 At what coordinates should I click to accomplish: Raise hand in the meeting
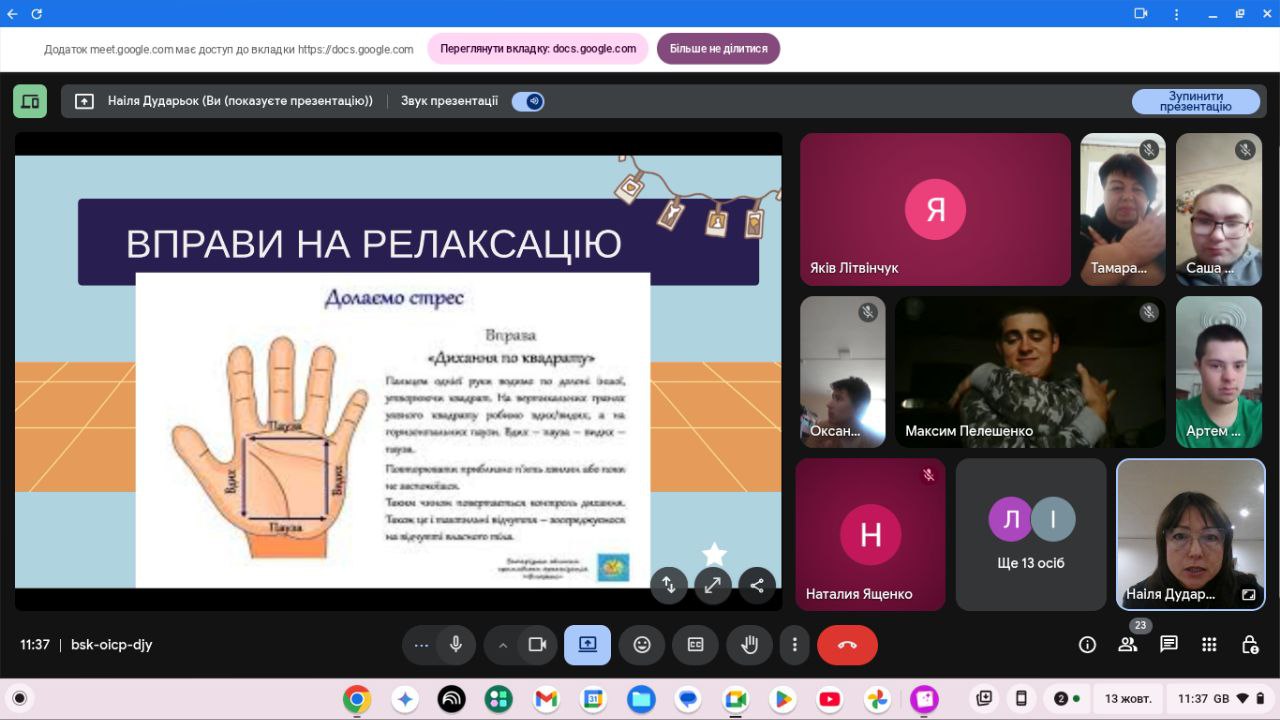pyautogui.click(x=749, y=645)
